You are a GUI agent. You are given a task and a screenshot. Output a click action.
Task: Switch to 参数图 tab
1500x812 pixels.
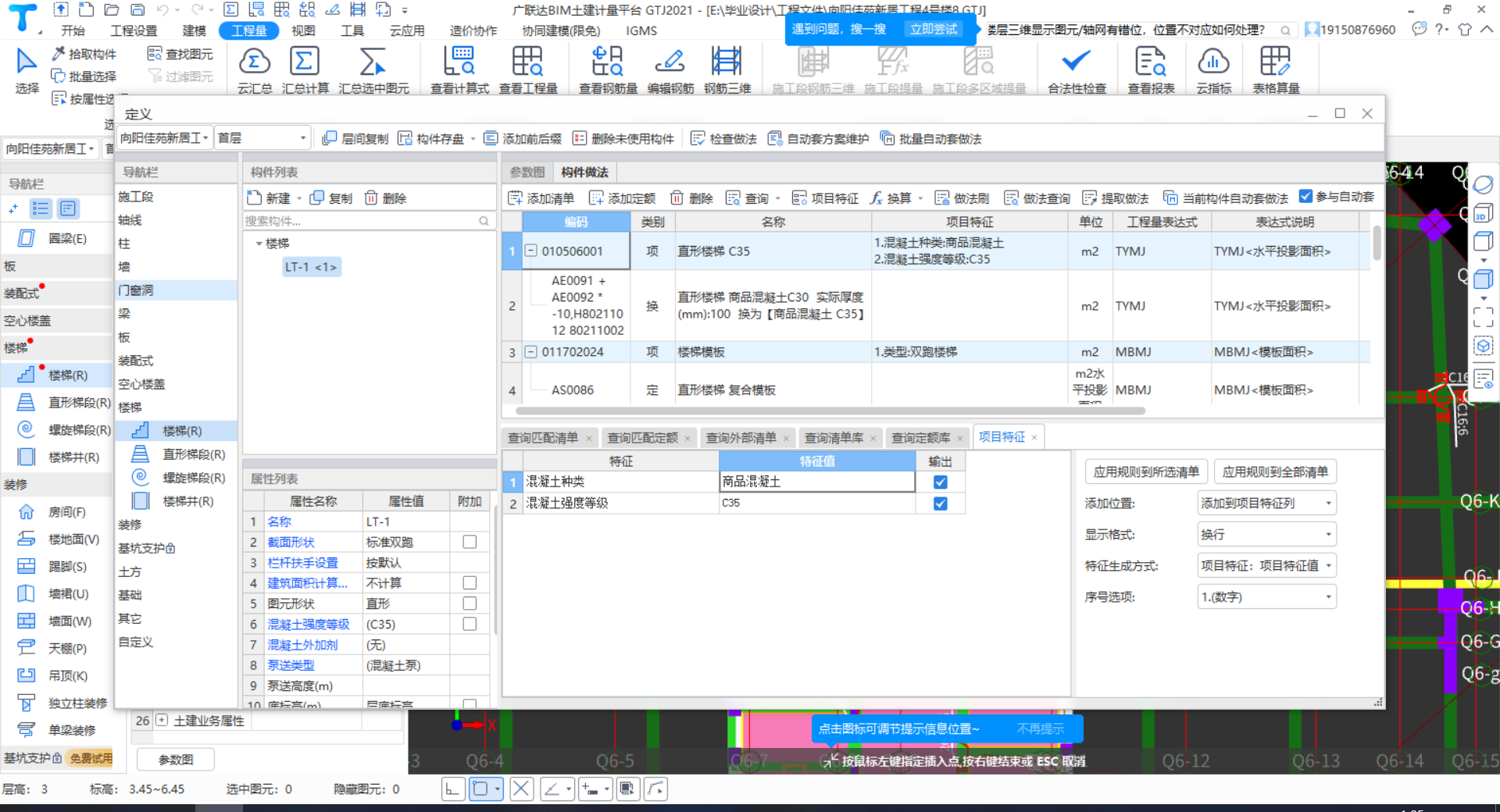(527, 172)
